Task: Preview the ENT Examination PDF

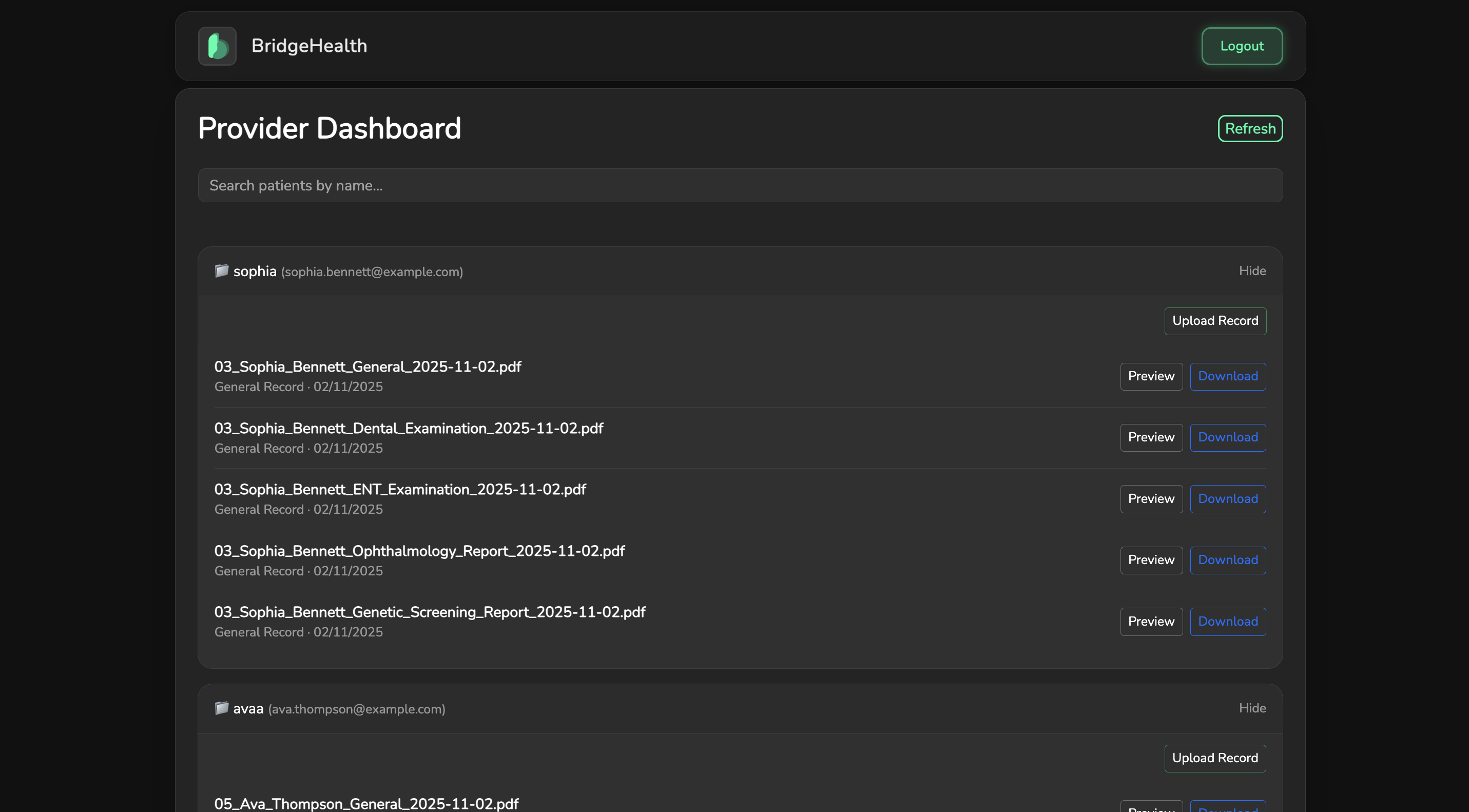Action: [x=1151, y=499]
